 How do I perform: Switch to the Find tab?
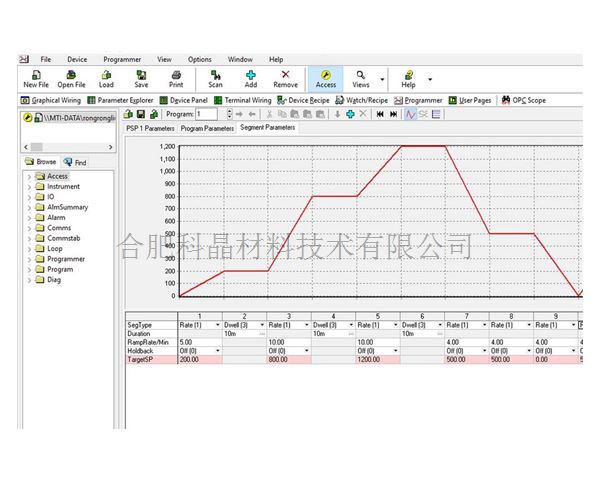(x=75, y=161)
